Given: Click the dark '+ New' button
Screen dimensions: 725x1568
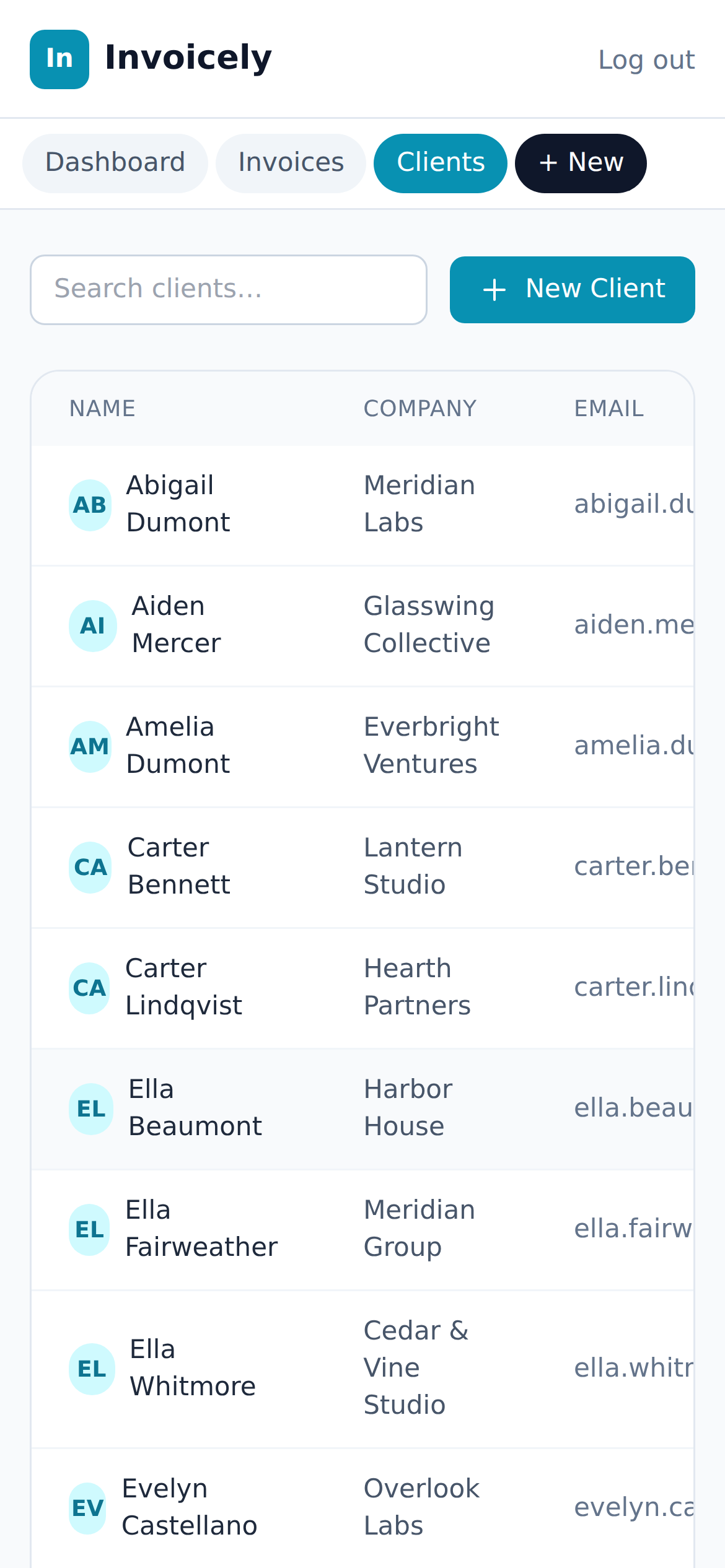Looking at the screenshot, I should (581, 163).
